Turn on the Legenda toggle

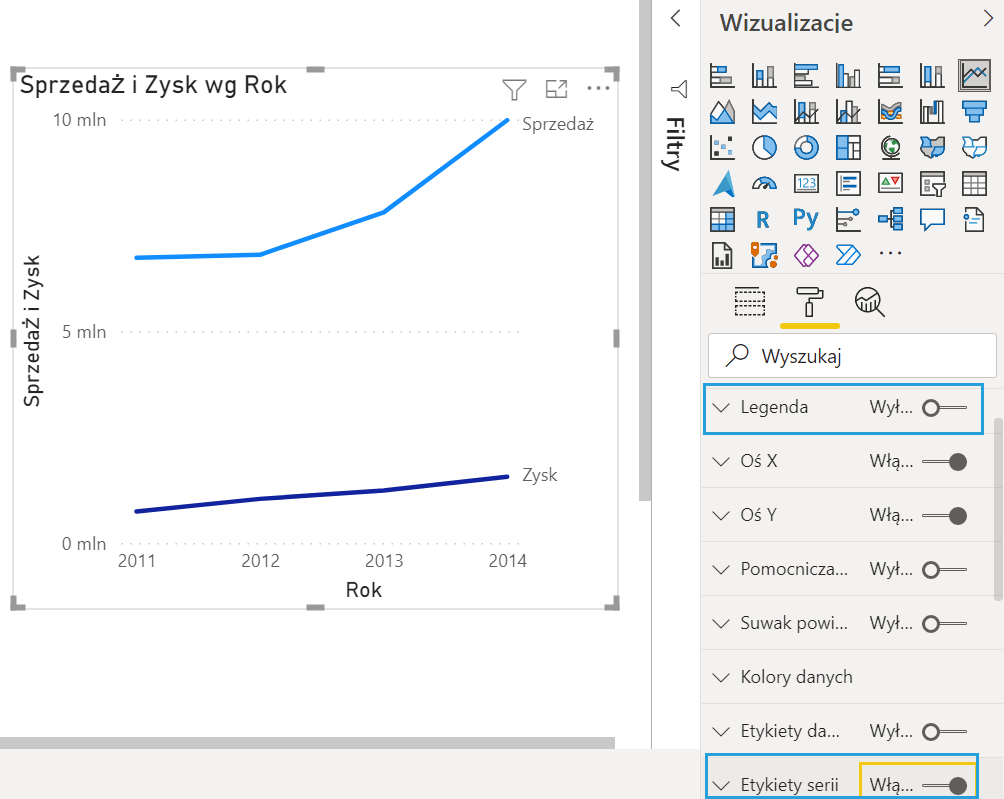945,408
